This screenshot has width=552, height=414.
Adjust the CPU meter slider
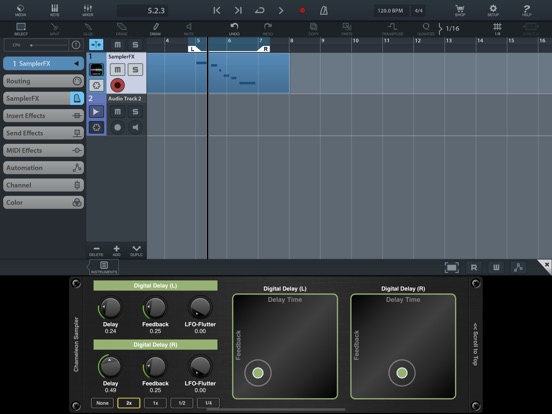click(48, 45)
